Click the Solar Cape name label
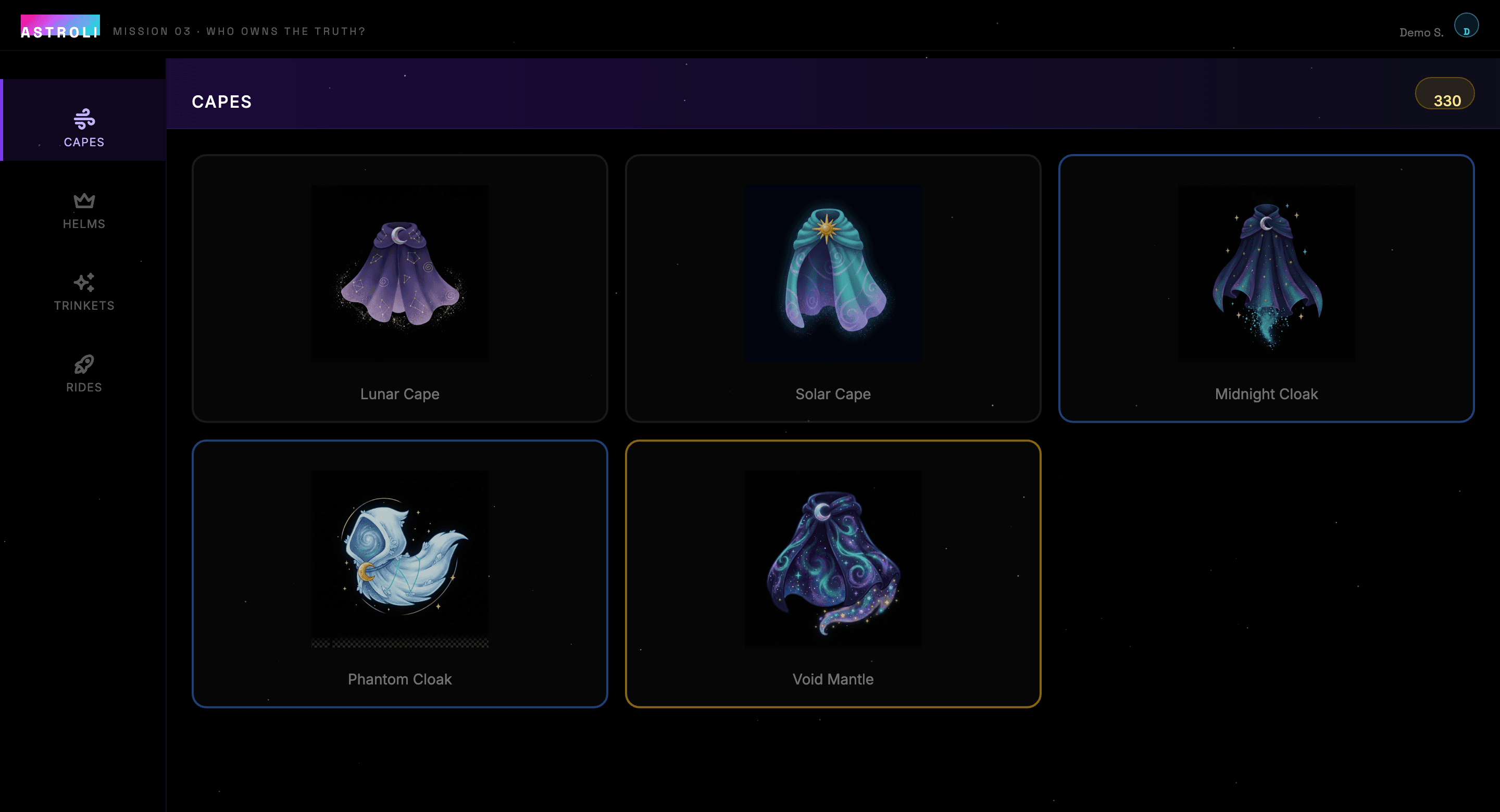The height and width of the screenshot is (812, 1500). click(x=833, y=394)
